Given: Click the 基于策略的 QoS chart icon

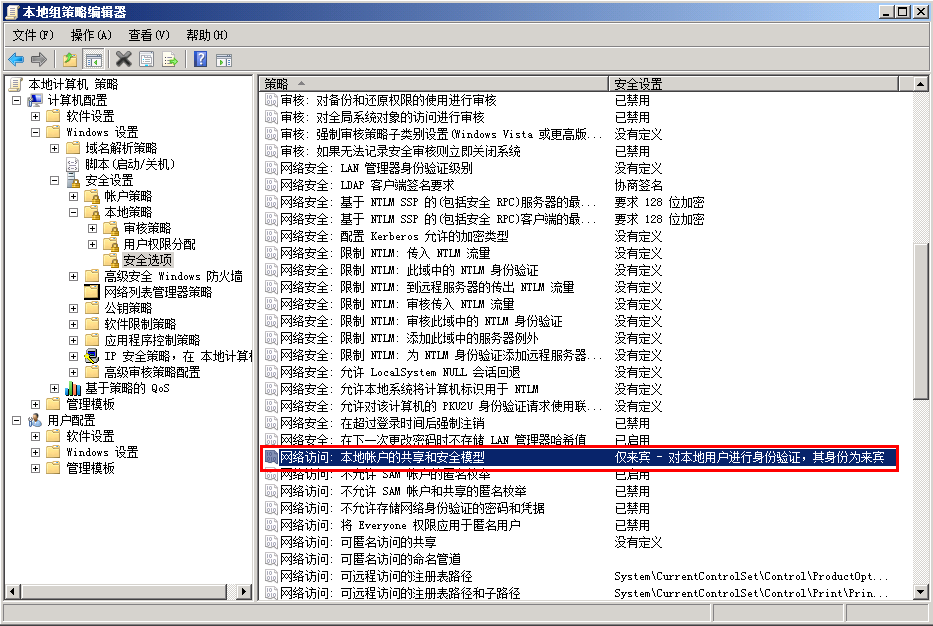Looking at the screenshot, I should click(73, 388).
